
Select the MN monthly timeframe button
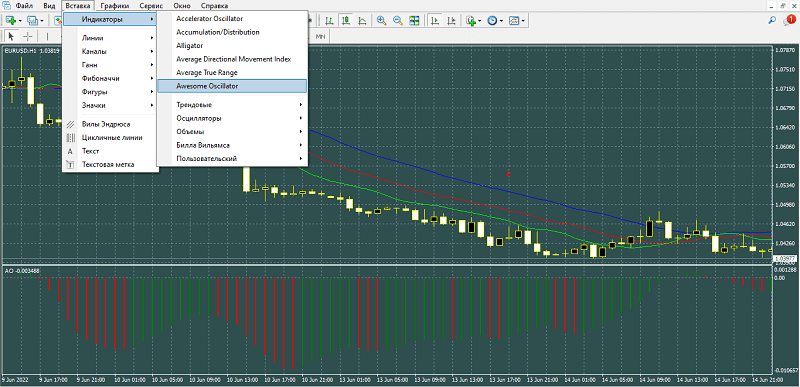[x=320, y=37]
